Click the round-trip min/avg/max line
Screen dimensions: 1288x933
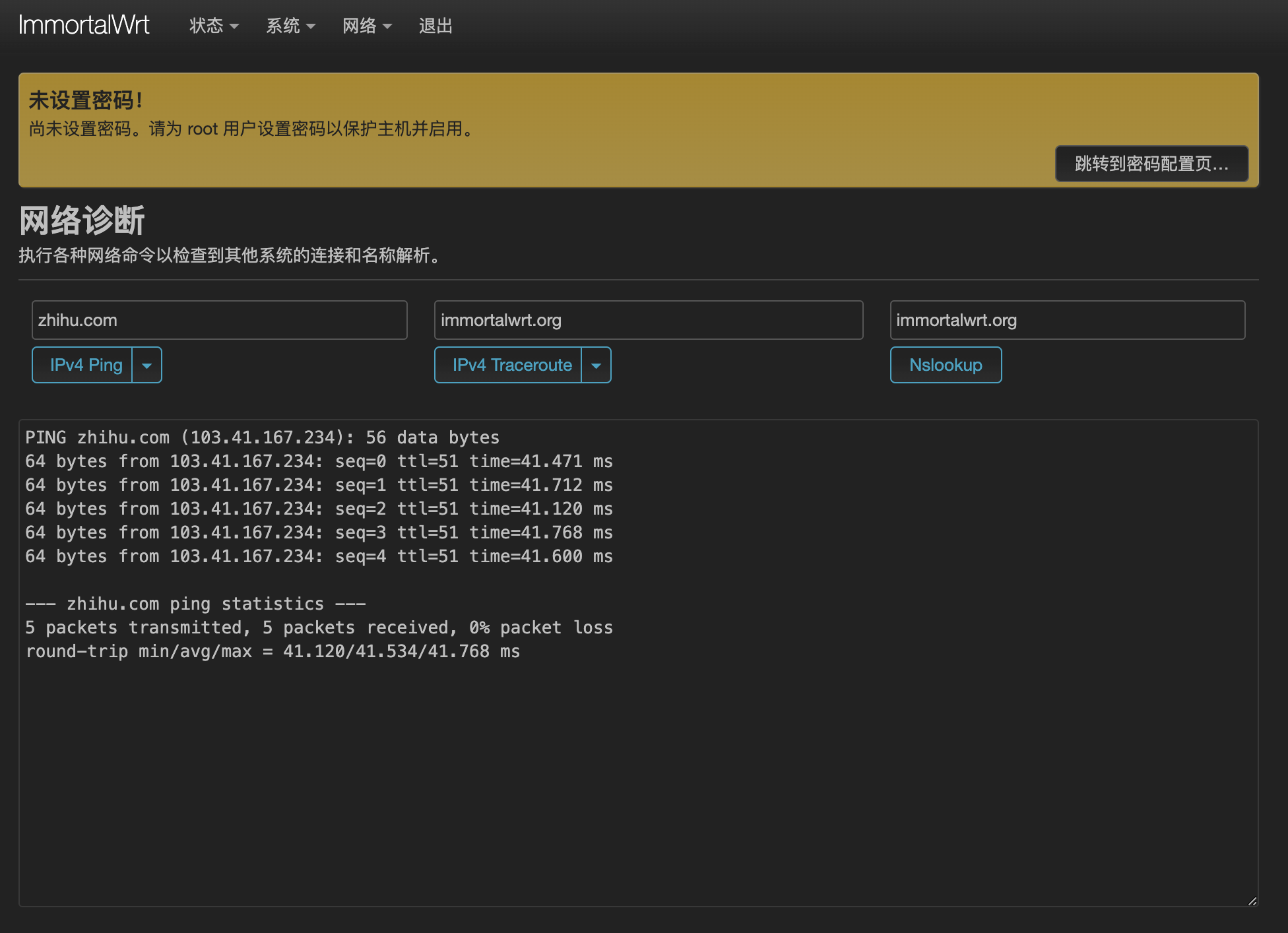[x=273, y=651]
